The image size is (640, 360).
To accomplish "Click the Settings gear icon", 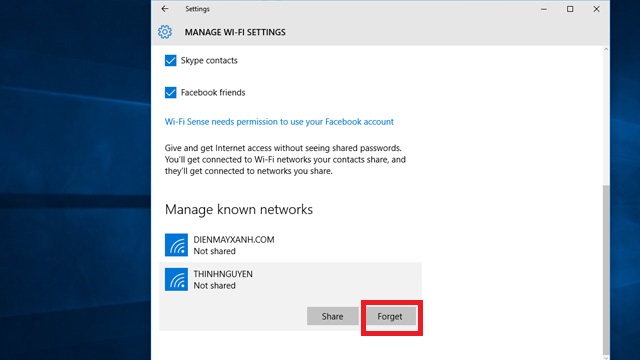I will pyautogui.click(x=165, y=32).
